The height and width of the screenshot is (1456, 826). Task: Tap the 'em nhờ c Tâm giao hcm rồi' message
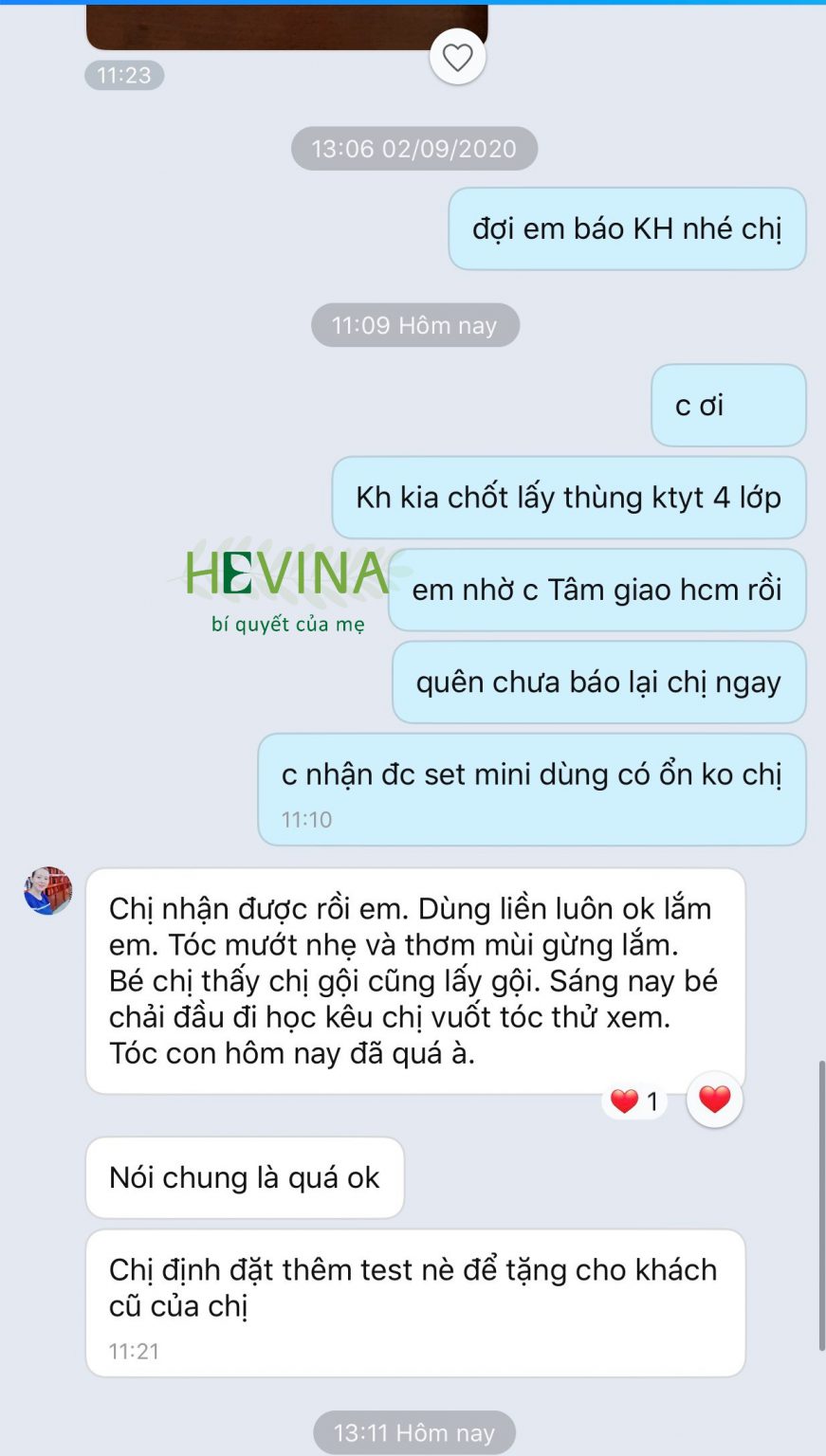point(597,590)
